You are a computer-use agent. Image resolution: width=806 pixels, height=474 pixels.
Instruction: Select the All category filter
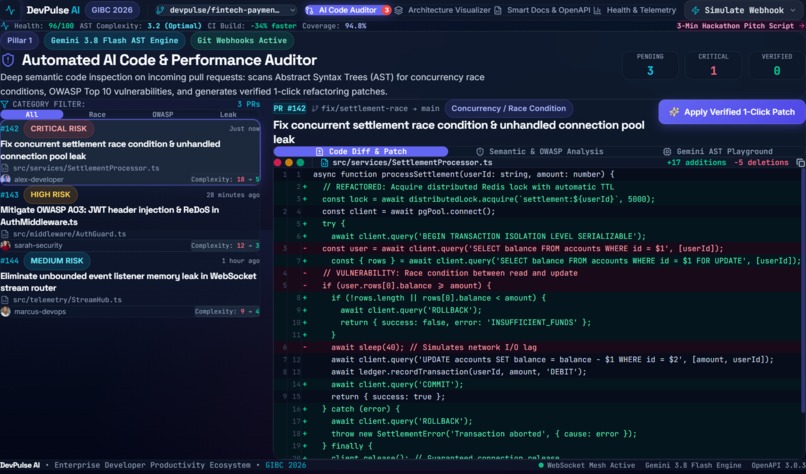[x=32, y=115]
